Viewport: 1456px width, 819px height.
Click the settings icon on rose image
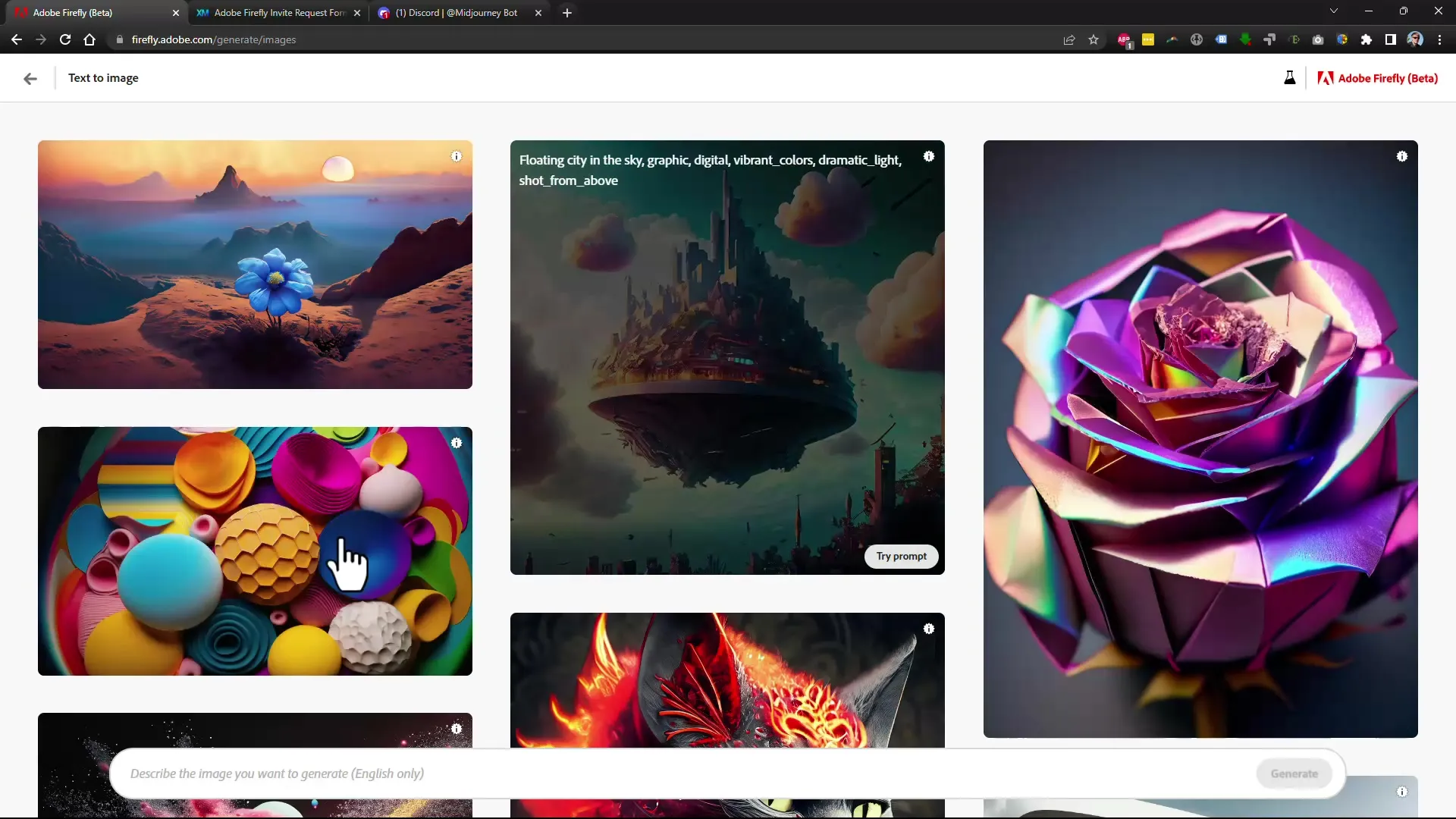tap(1401, 156)
